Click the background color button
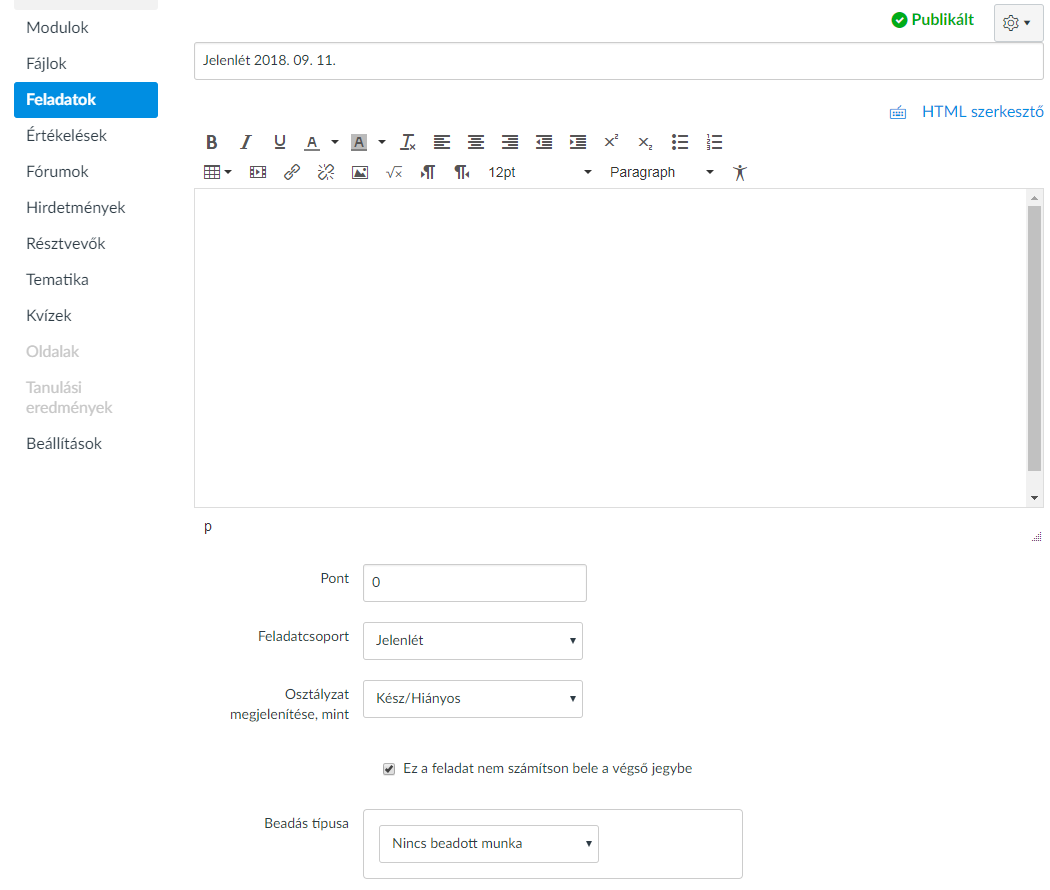 pos(359,142)
